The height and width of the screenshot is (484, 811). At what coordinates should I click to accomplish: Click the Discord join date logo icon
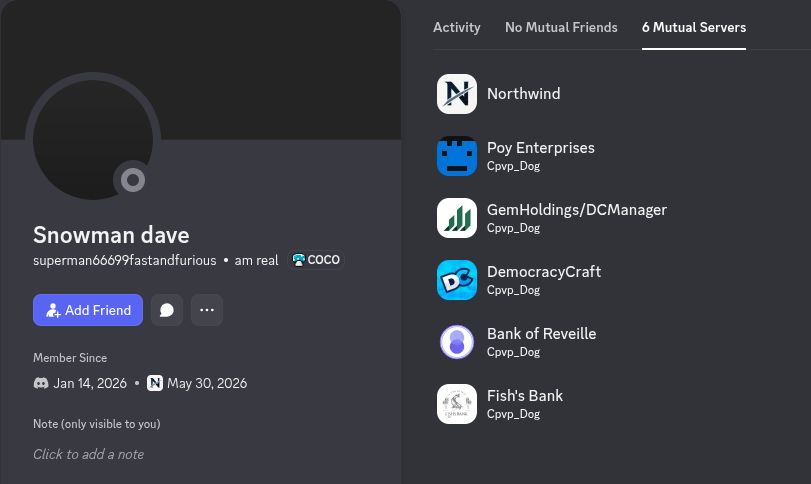(41, 383)
